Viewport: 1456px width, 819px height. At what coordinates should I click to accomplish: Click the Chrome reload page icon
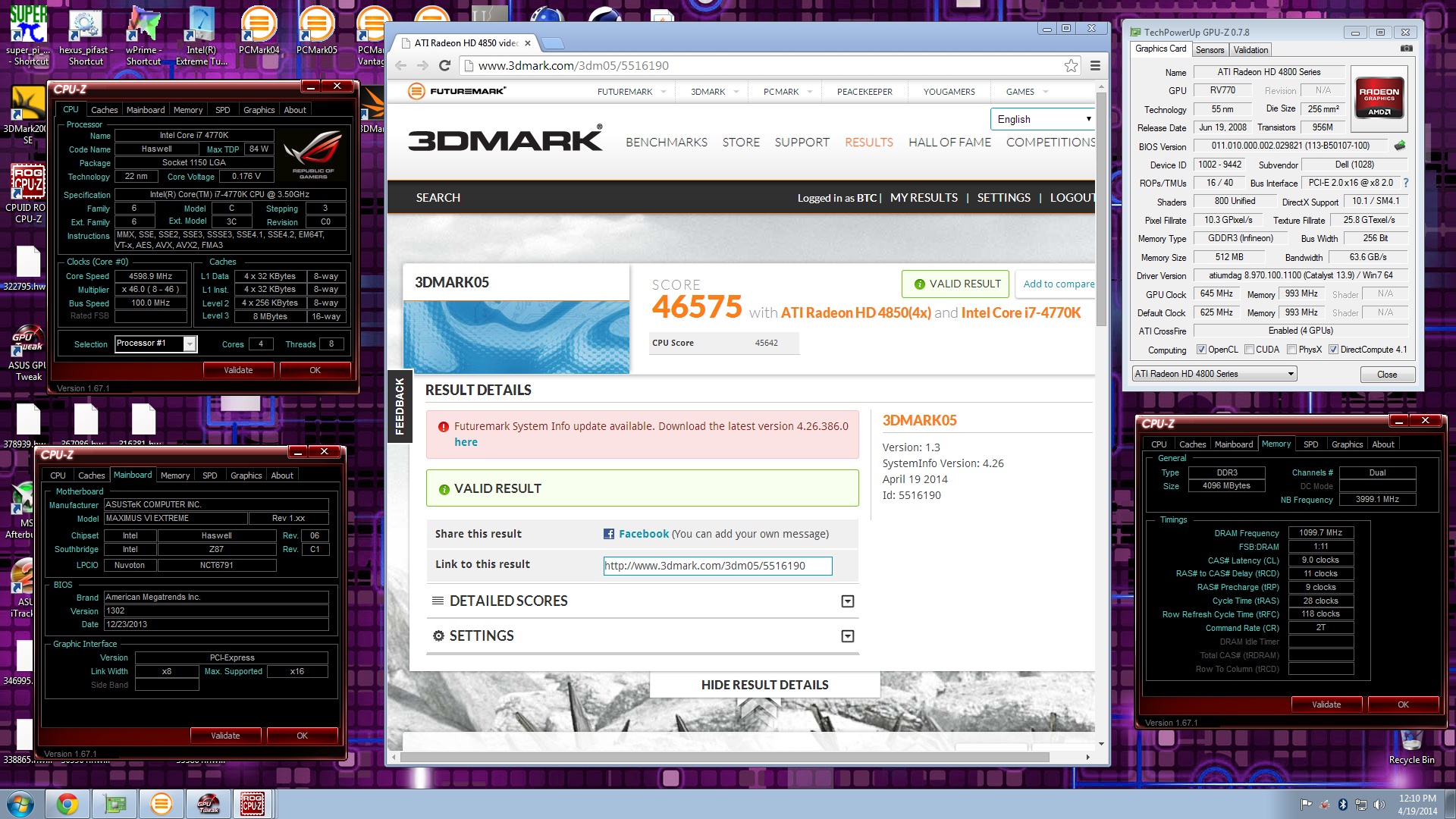[444, 65]
